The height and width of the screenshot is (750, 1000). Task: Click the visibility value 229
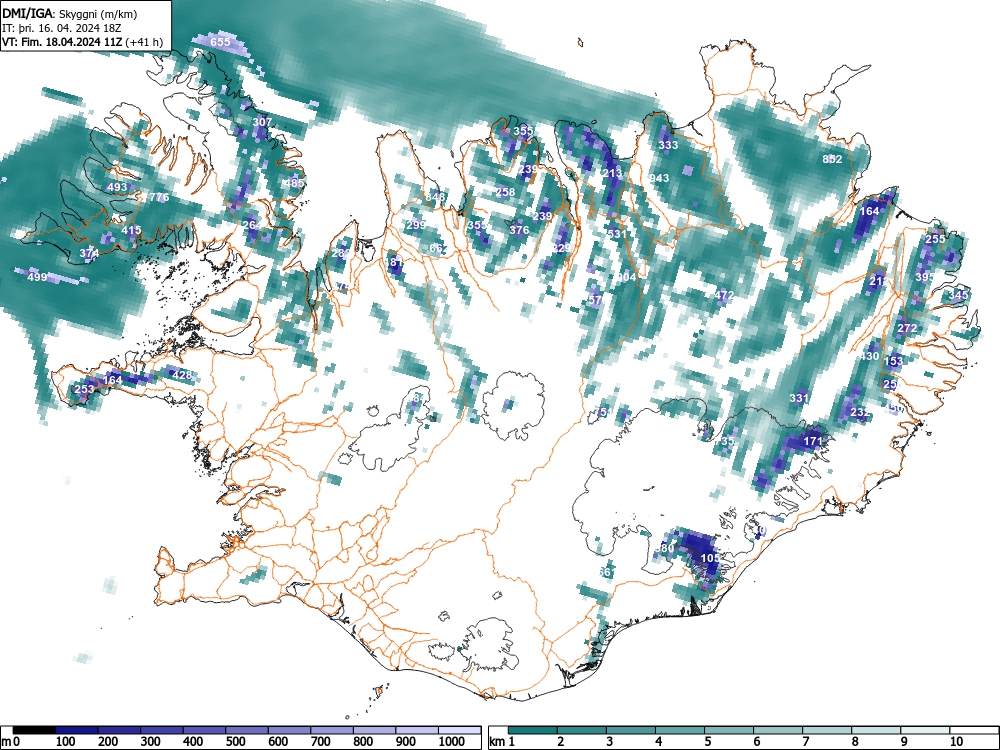click(561, 248)
